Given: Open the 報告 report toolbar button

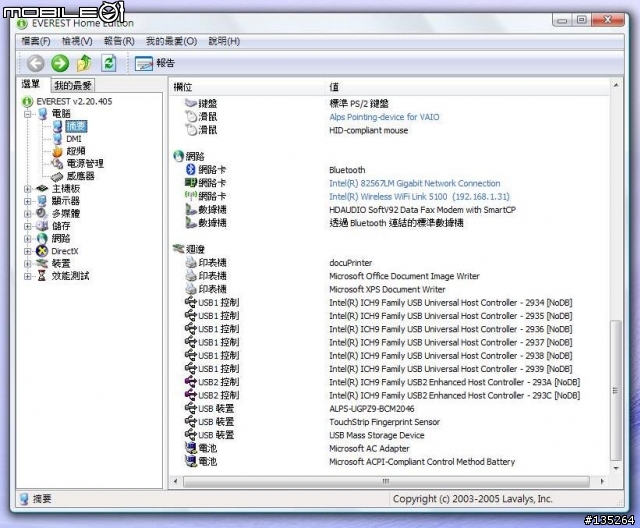Looking at the screenshot, I should 155,63.
